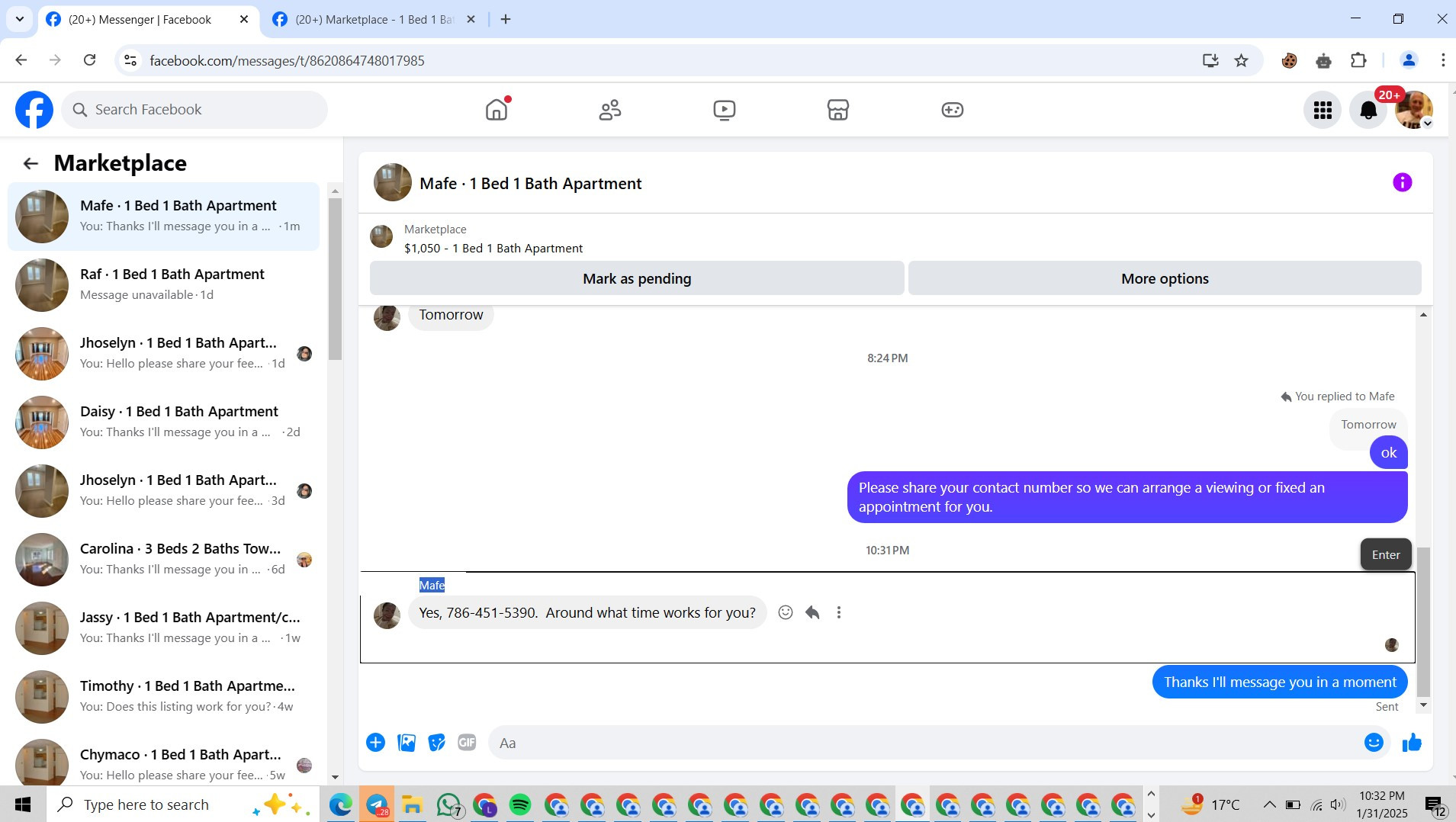Open volume control in system tray
This screenshot has height=822, width=1456.
[1338, 804]
